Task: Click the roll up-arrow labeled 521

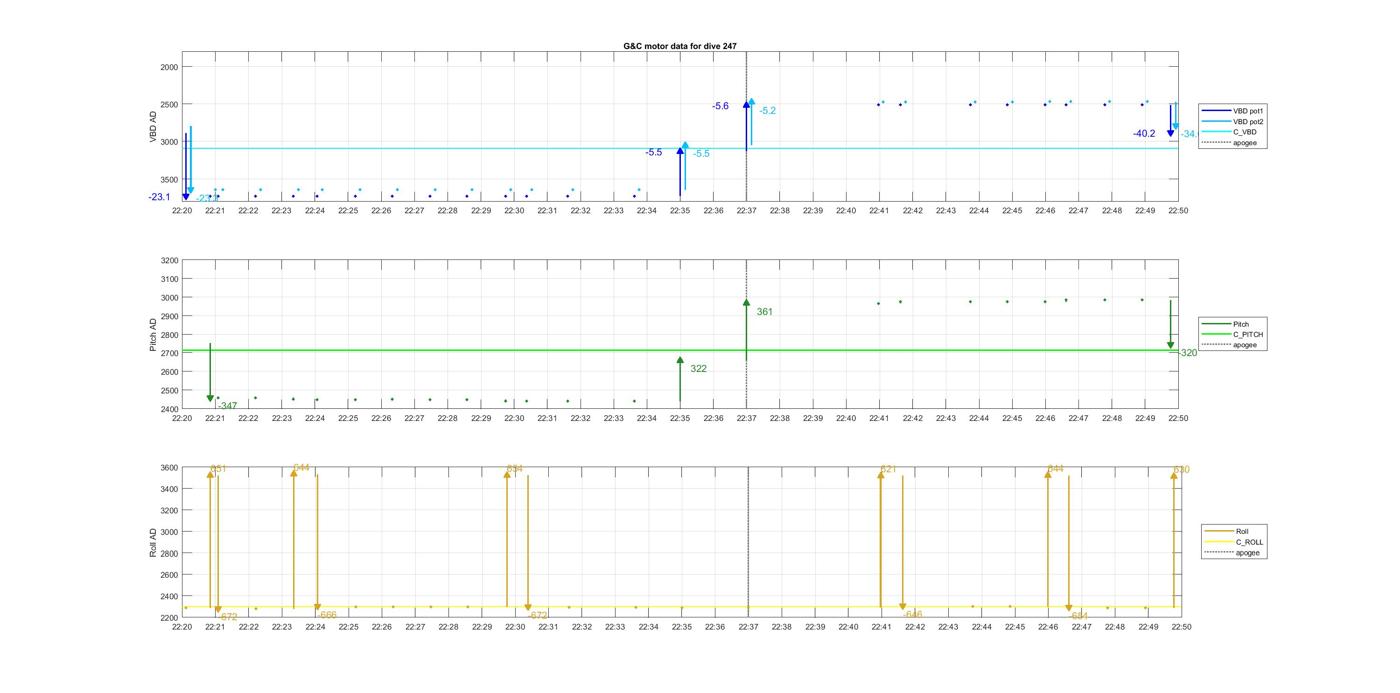Action: tap(880, 540)
